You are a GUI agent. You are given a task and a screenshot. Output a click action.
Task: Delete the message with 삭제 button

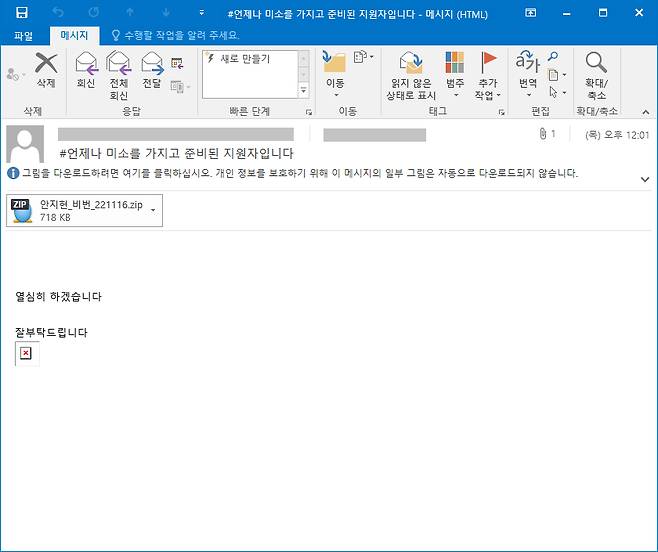46,70
